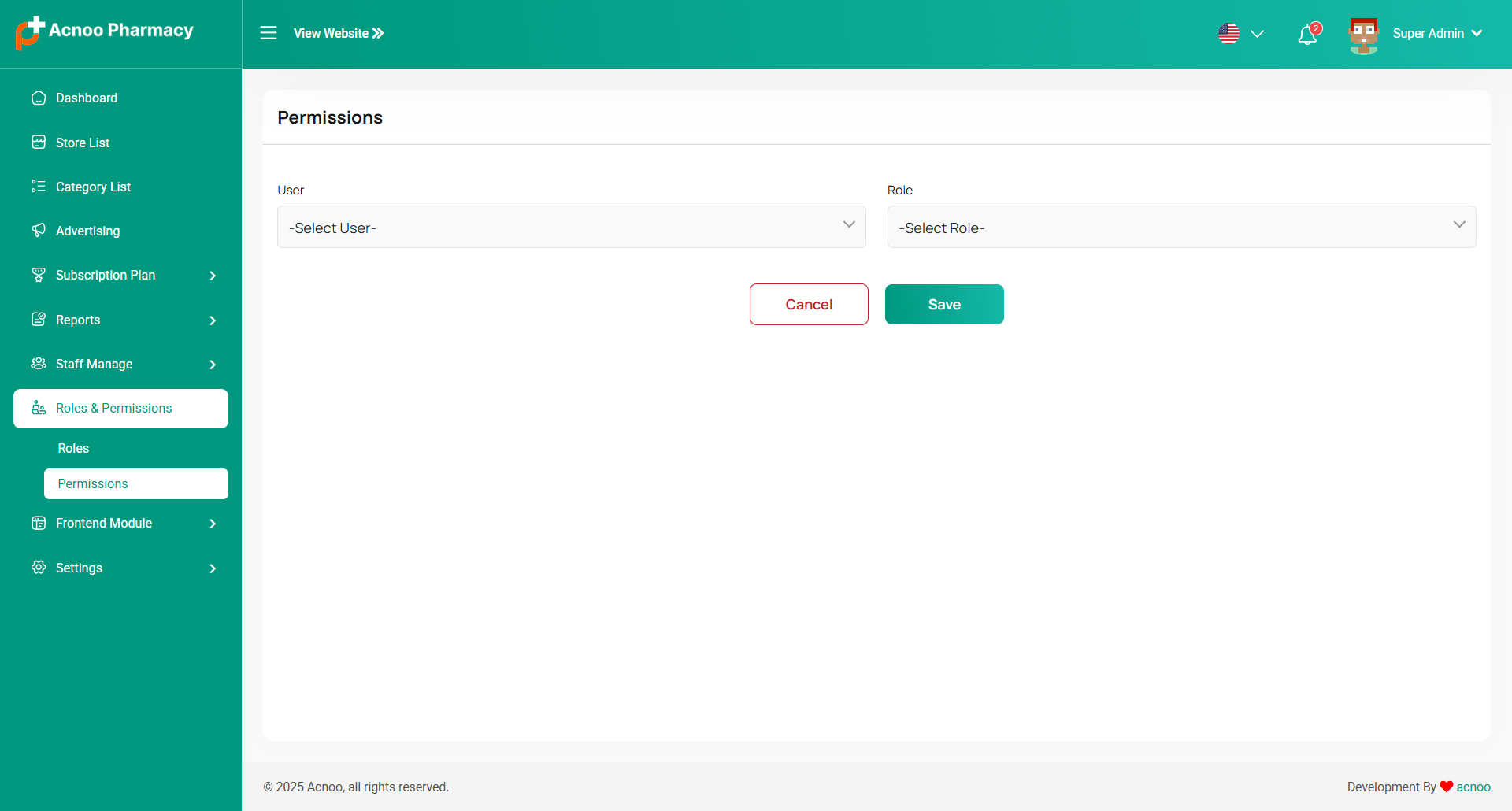Click the Acnoo Pharmacy logo
The image size is (1512, 811).
105,32
